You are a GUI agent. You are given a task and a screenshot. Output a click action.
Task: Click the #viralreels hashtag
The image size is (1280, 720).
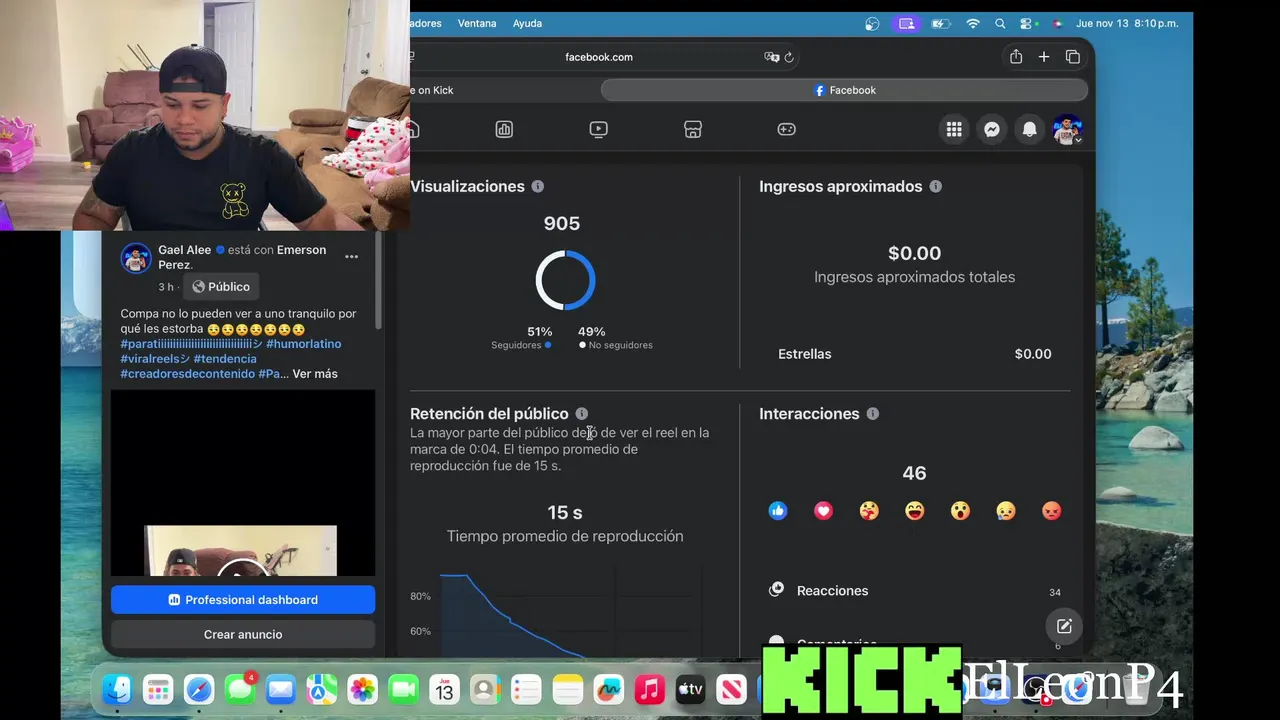point(155,359)
